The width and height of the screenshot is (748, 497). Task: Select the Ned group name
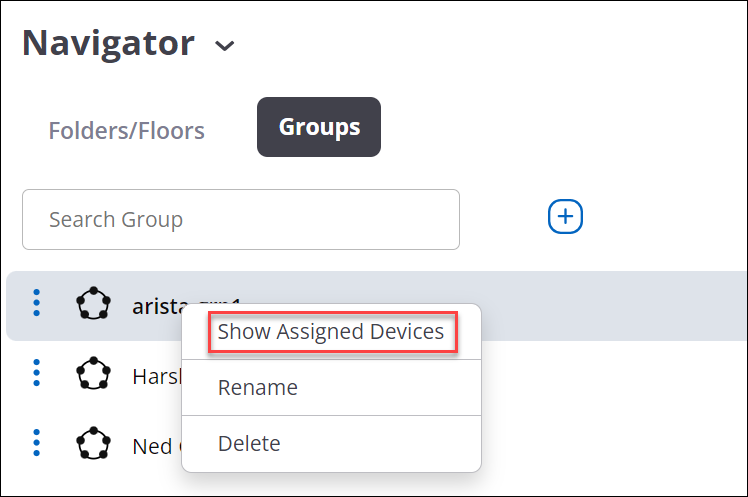coord(157,447)
